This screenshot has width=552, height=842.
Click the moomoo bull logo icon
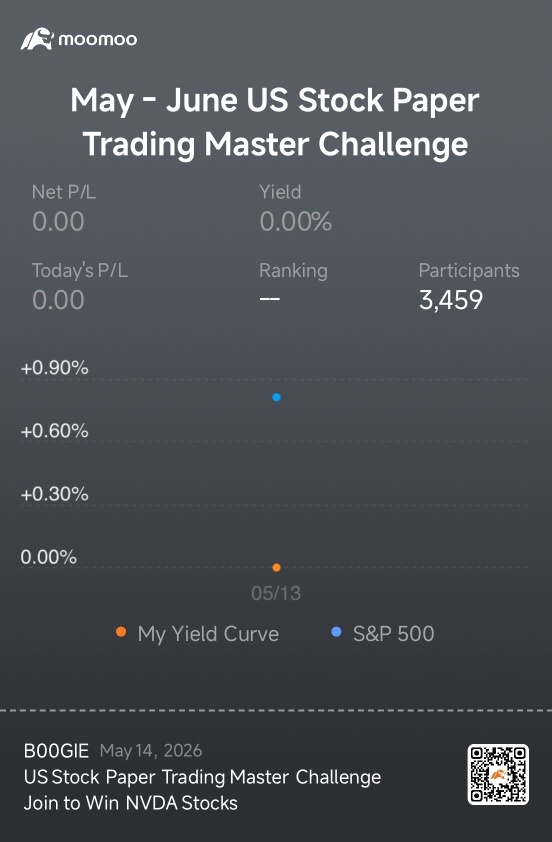(x=37, y=39)
